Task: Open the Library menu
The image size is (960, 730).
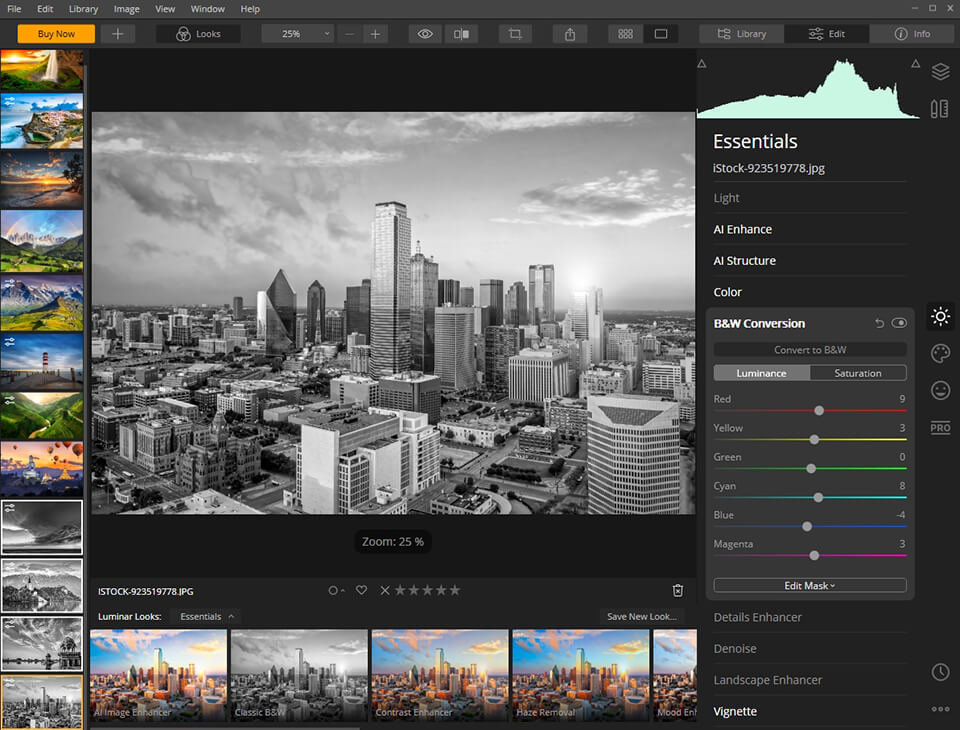Action: point(83,9)
